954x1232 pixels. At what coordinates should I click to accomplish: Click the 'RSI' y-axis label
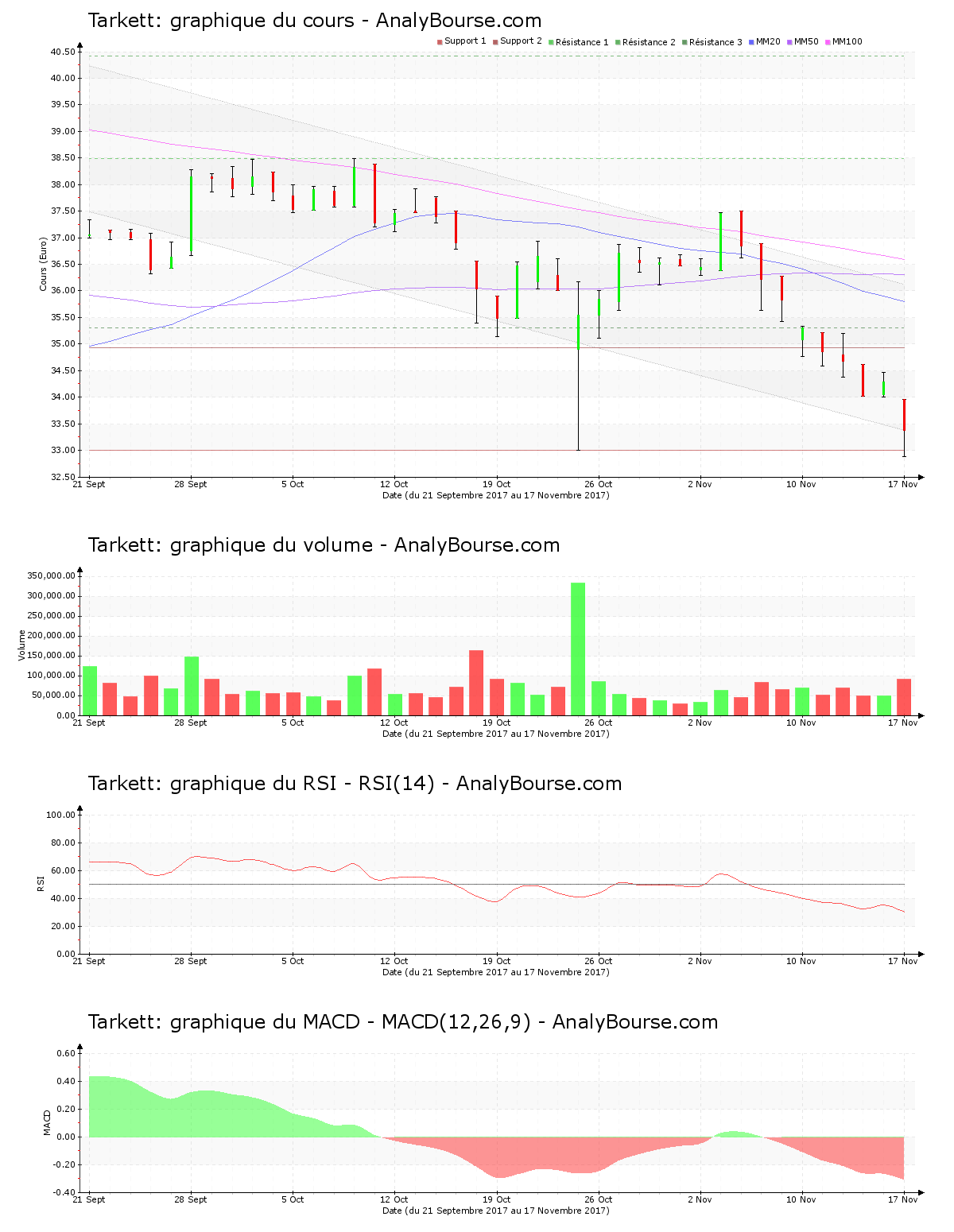click(40, 883)
